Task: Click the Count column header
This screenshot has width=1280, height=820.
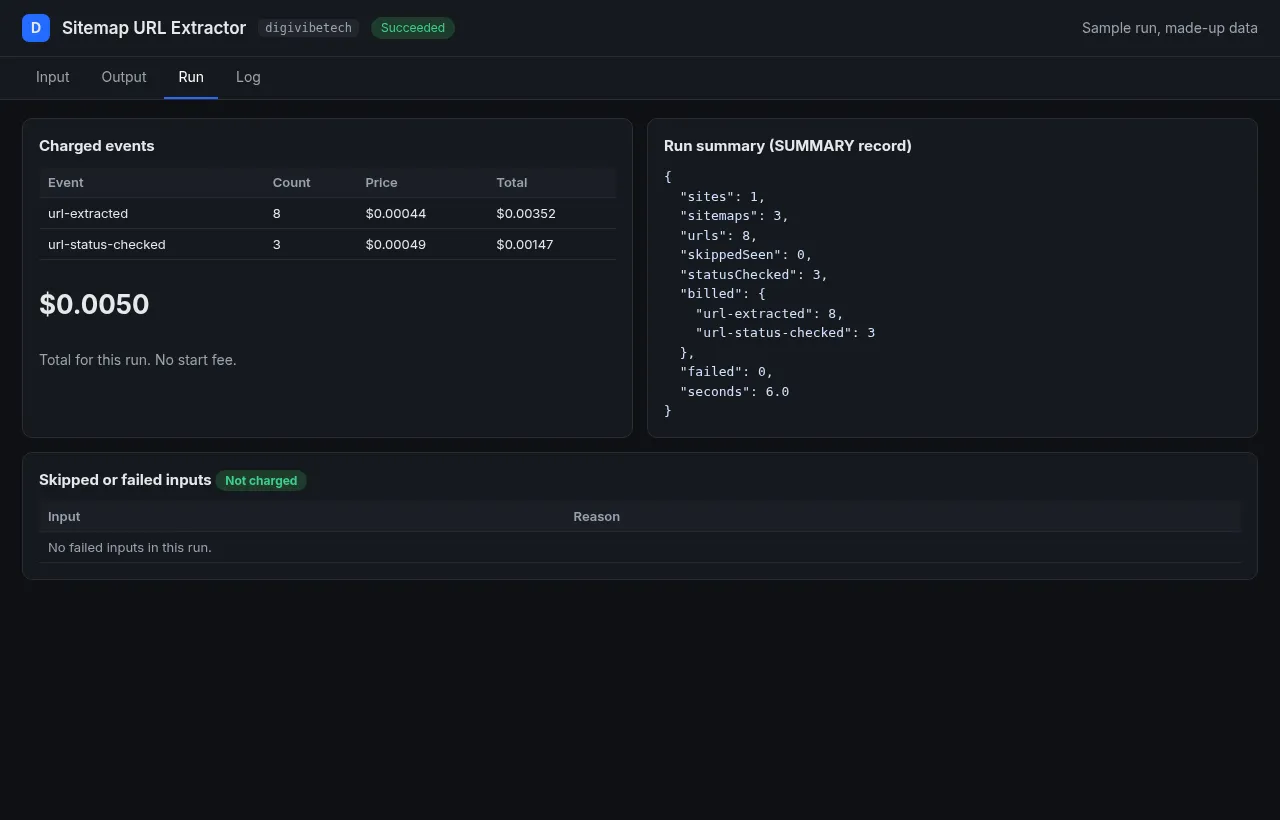Action: [292, 183]
